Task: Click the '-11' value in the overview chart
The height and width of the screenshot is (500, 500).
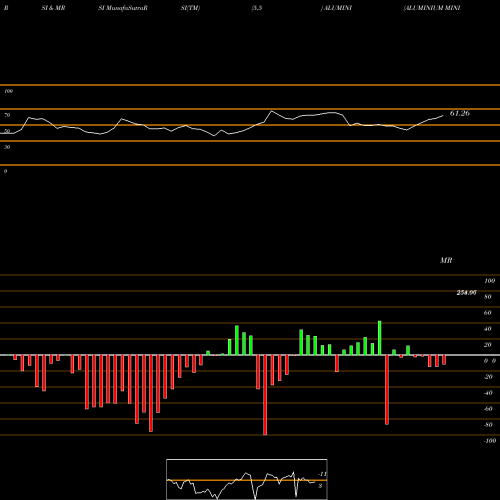Action: tap(322, 474)
